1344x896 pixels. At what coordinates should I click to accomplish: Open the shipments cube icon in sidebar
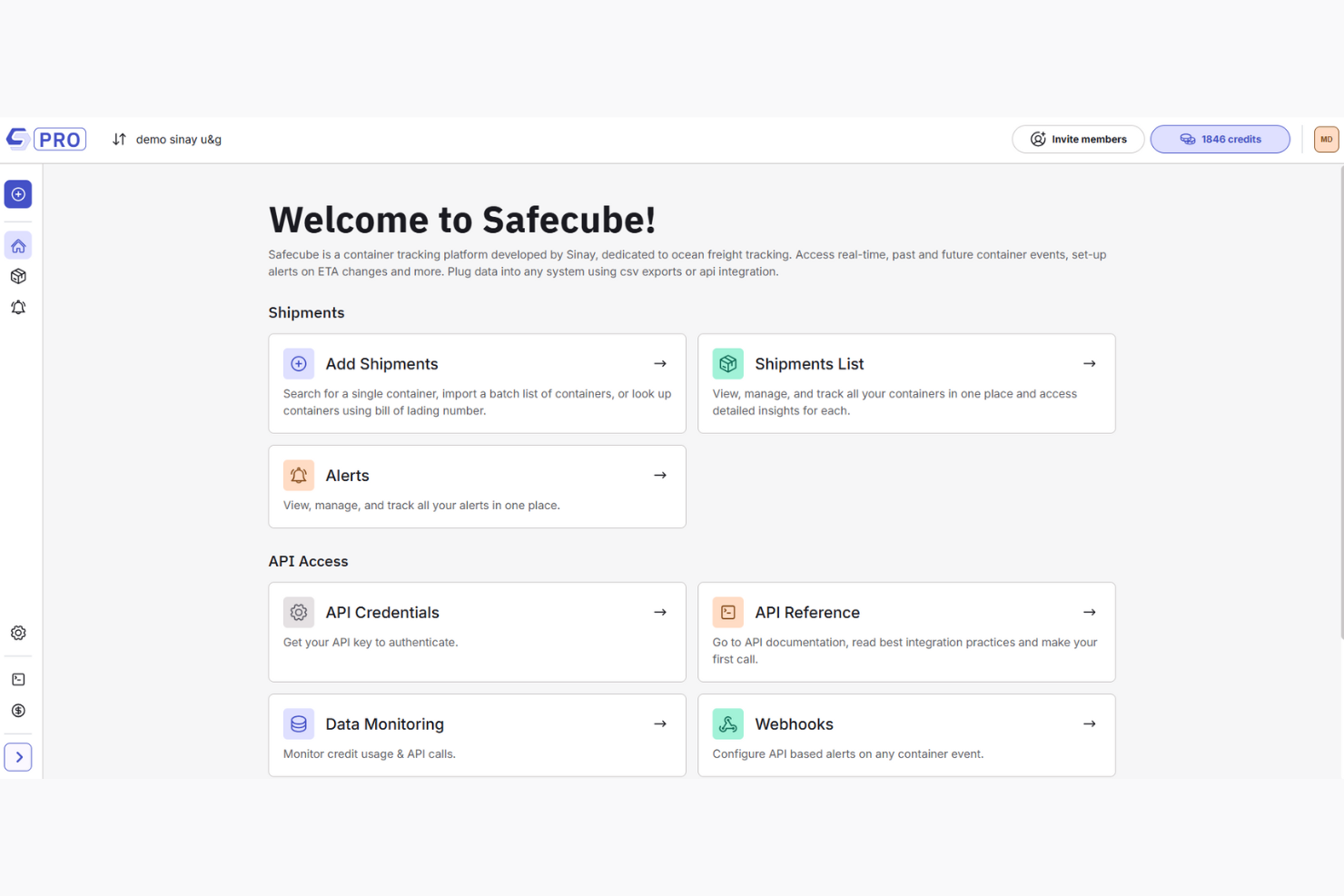click(18, 276)
